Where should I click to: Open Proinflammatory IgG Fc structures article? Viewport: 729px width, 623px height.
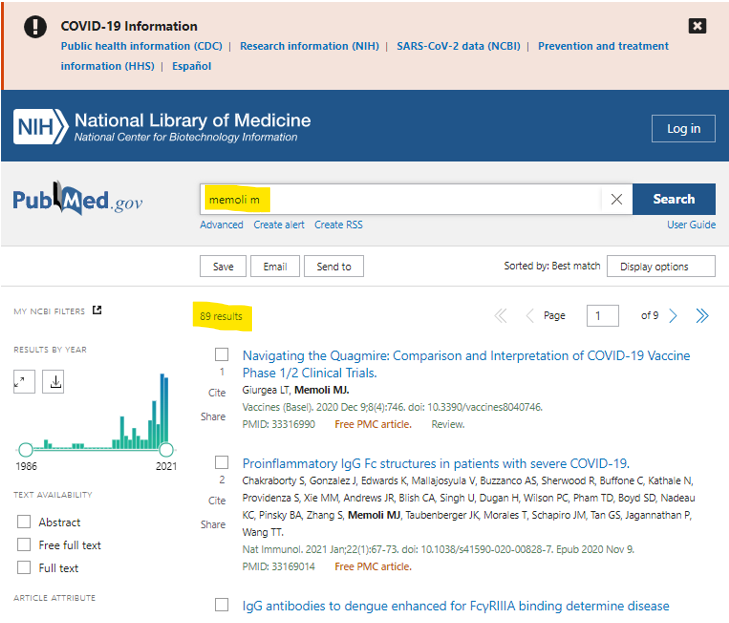[x=436, y=464]
